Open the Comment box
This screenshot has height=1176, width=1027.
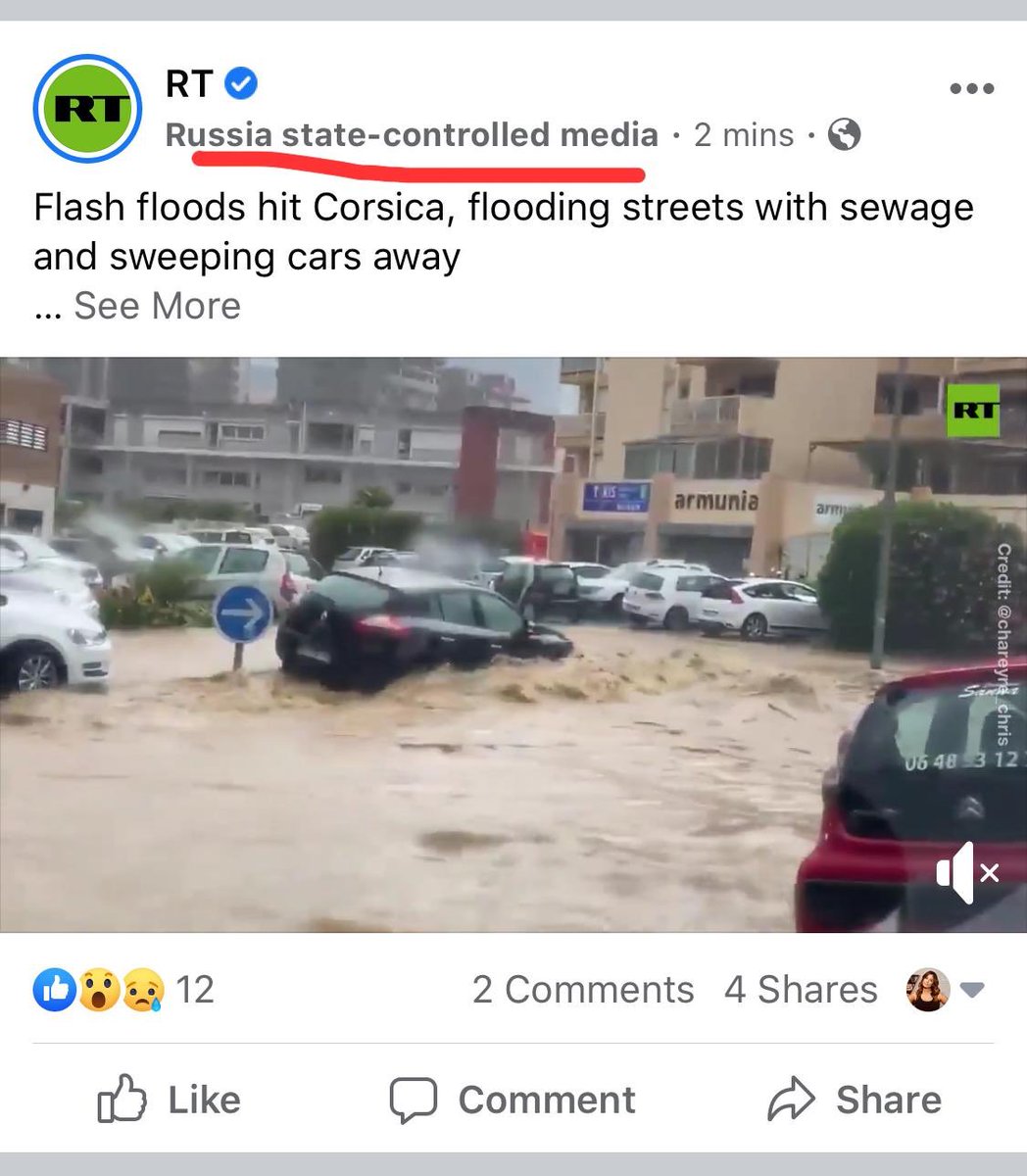513,1100
